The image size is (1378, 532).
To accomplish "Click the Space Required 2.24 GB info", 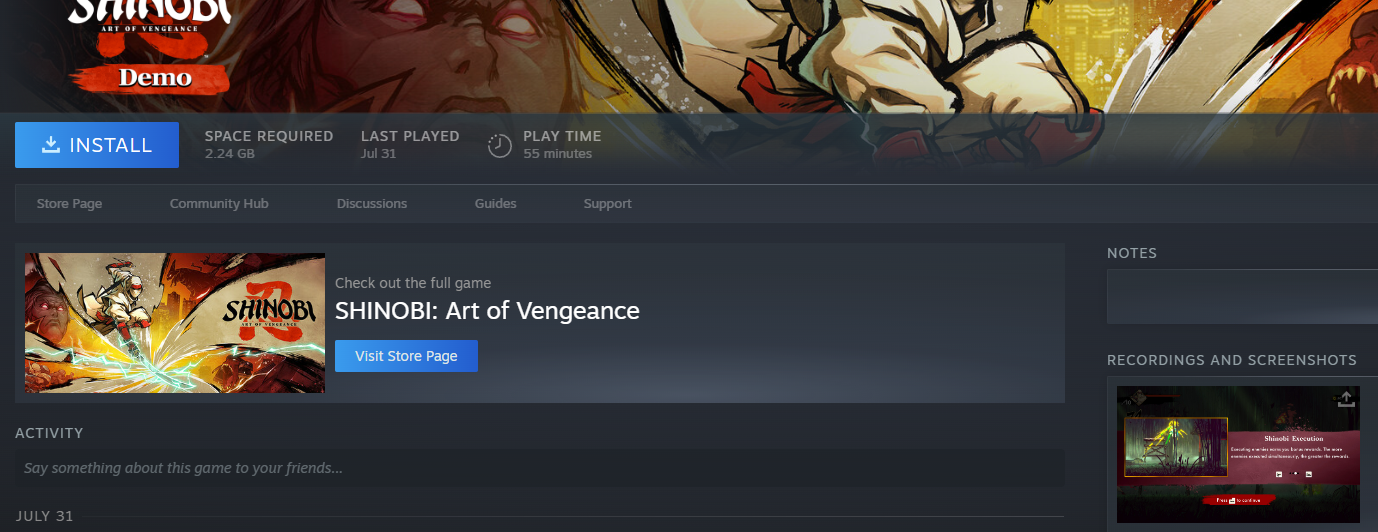I will pyautogui.click(x=269, y=145).
